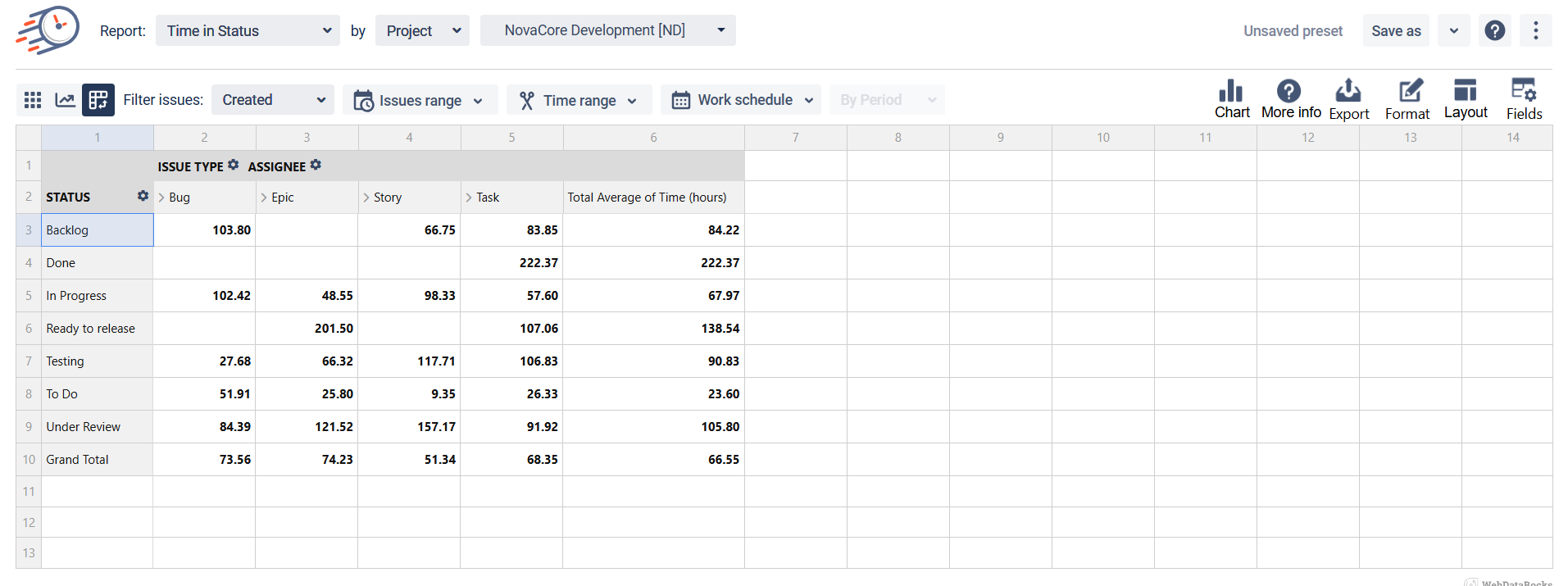Open the Fields configuration
Image resolution: width=1568 pixels, height=586 pixels.
click(1524, 99)
